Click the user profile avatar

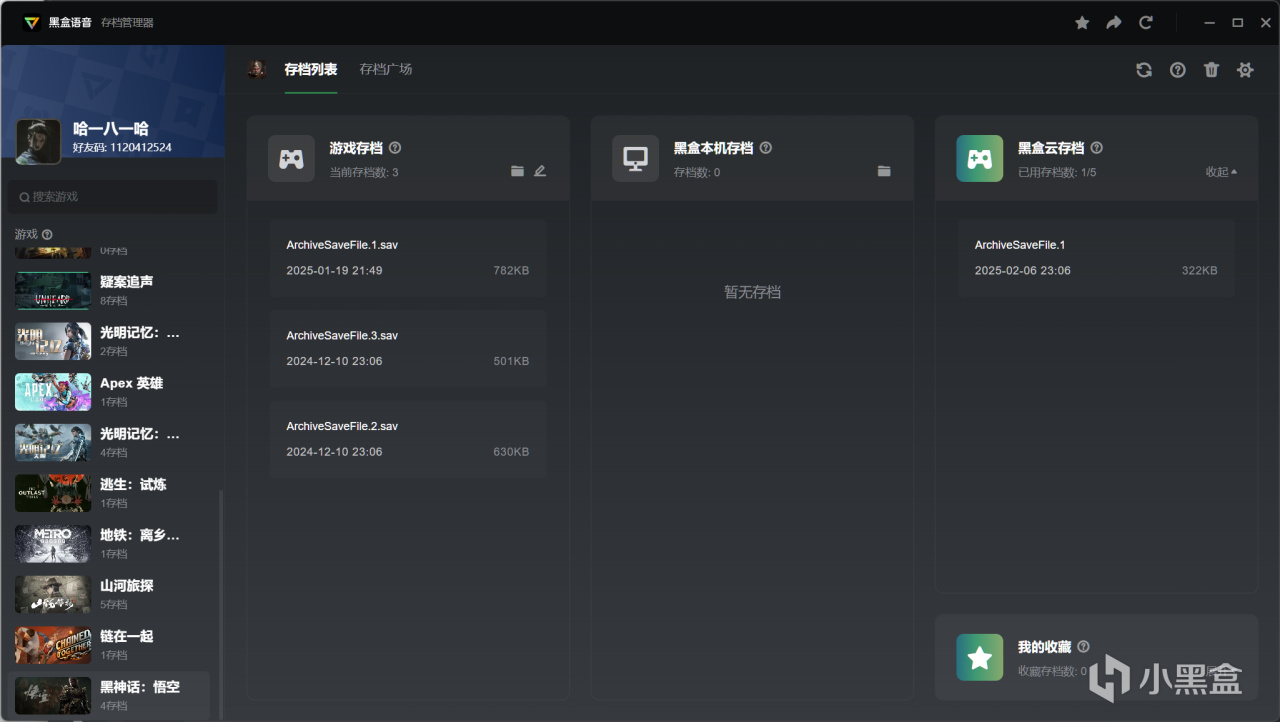(x=38, y=142)
